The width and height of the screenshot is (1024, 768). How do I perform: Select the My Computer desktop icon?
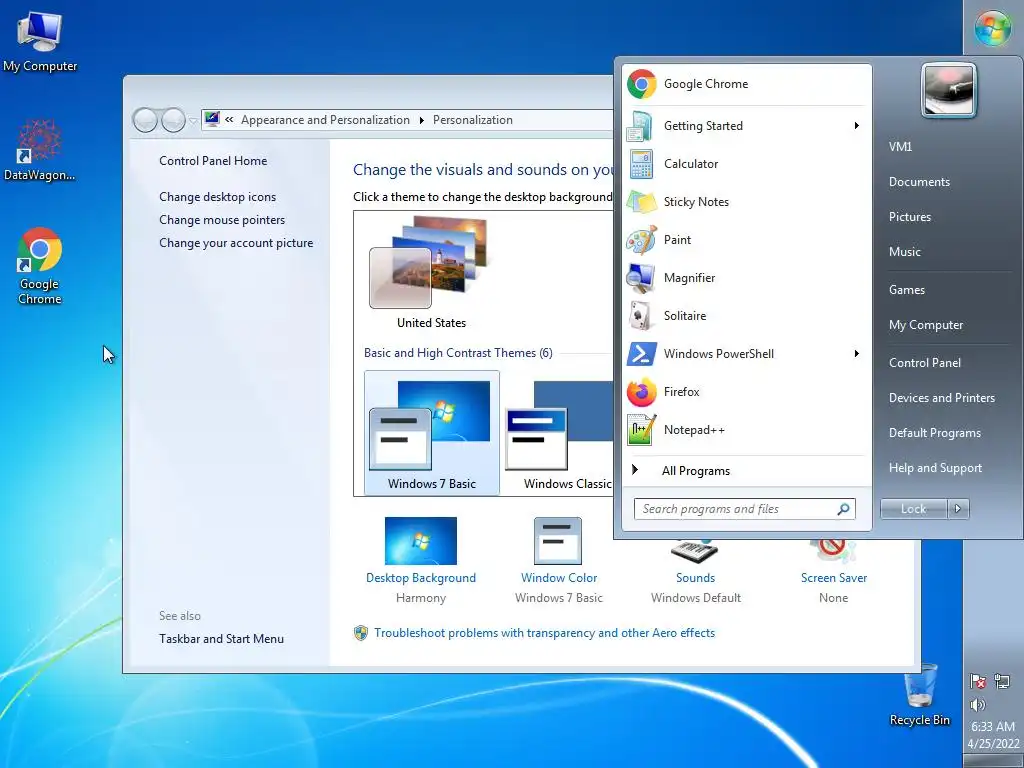(x=40, y=41)
